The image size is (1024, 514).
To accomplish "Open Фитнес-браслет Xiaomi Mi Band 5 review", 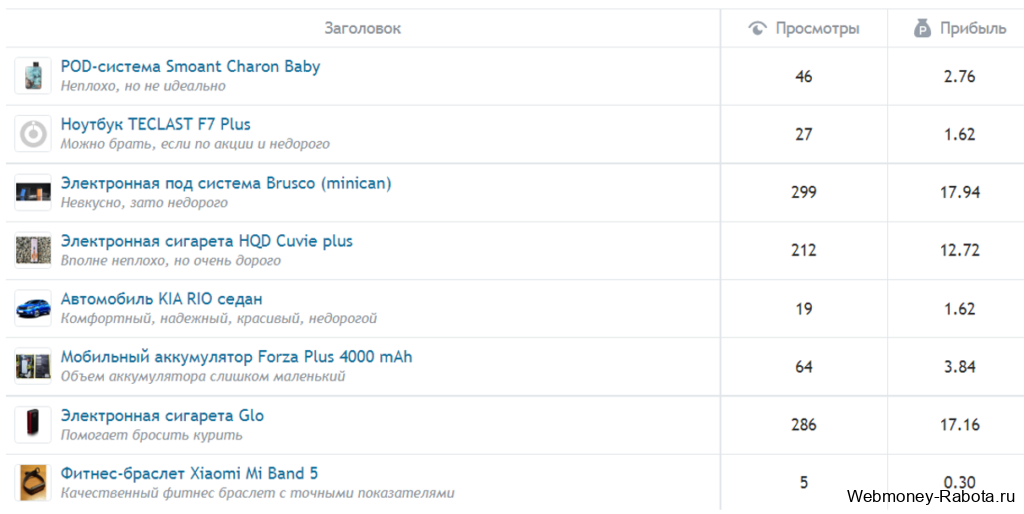I will coord(189,473).
